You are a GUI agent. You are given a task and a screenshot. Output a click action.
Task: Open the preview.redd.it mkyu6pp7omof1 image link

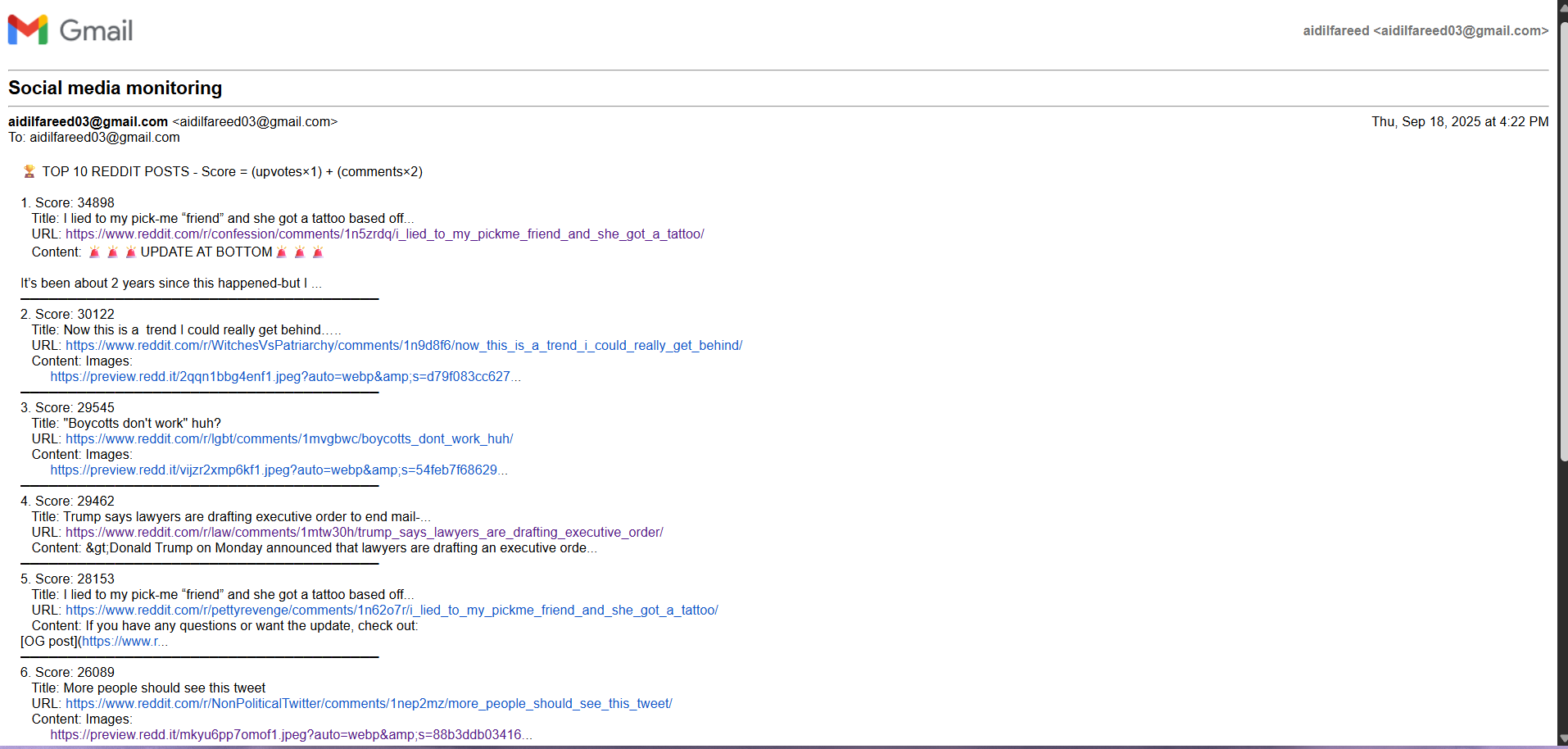pos(291,735)
